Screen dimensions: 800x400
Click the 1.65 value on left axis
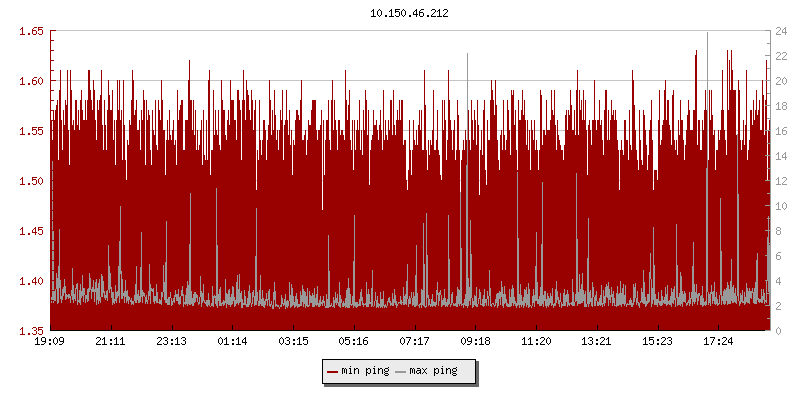[x=30, y=31]
